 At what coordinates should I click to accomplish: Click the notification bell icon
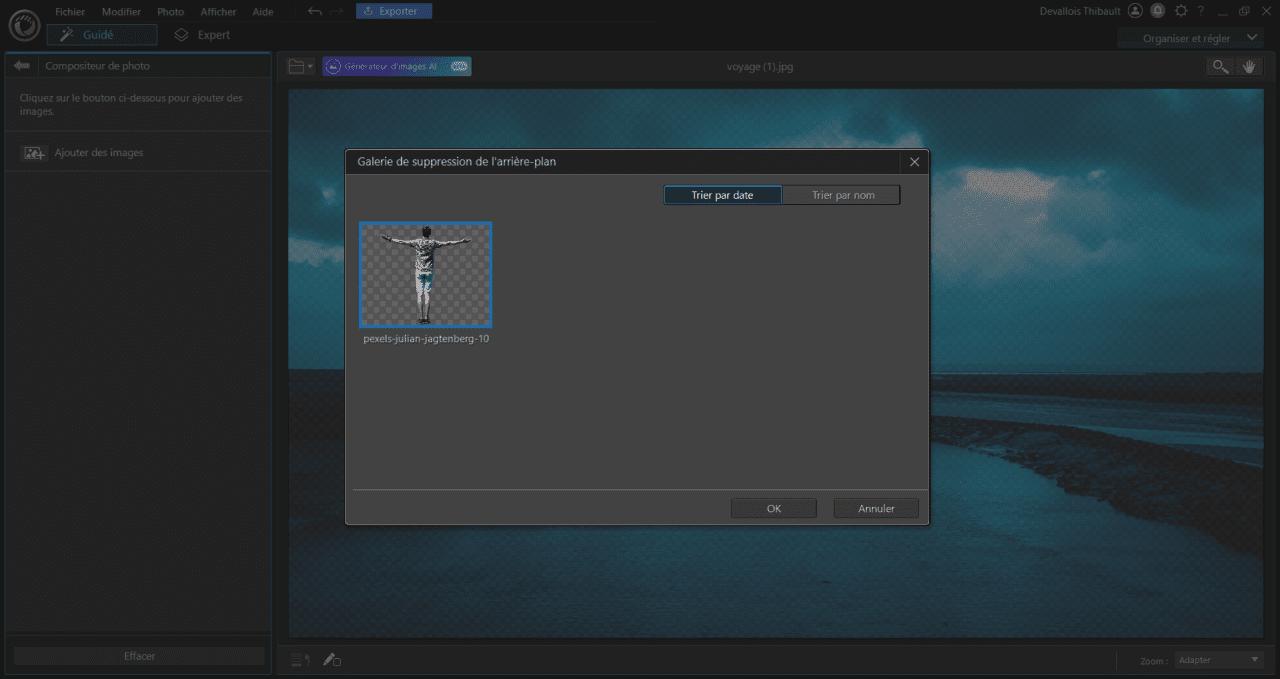point(1157,10)
